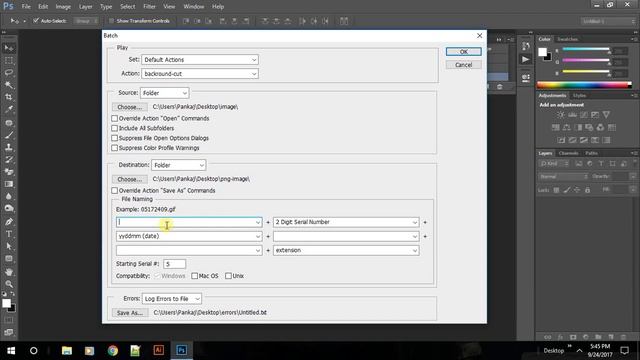640x360 pixels.
Task: Open the Source dropdown
Action: 164,93
